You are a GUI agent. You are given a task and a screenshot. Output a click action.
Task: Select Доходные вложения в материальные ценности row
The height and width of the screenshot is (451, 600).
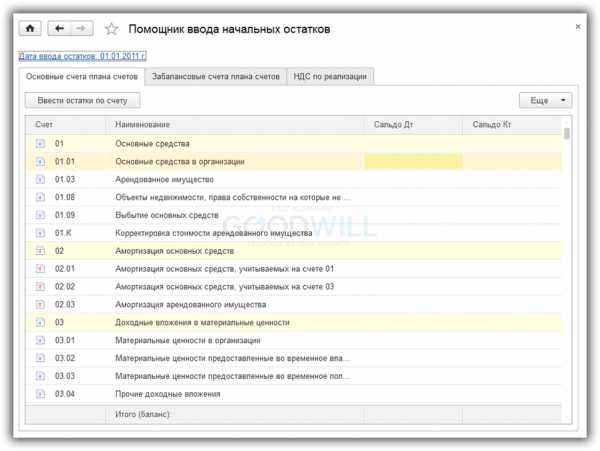click(293, 322)
